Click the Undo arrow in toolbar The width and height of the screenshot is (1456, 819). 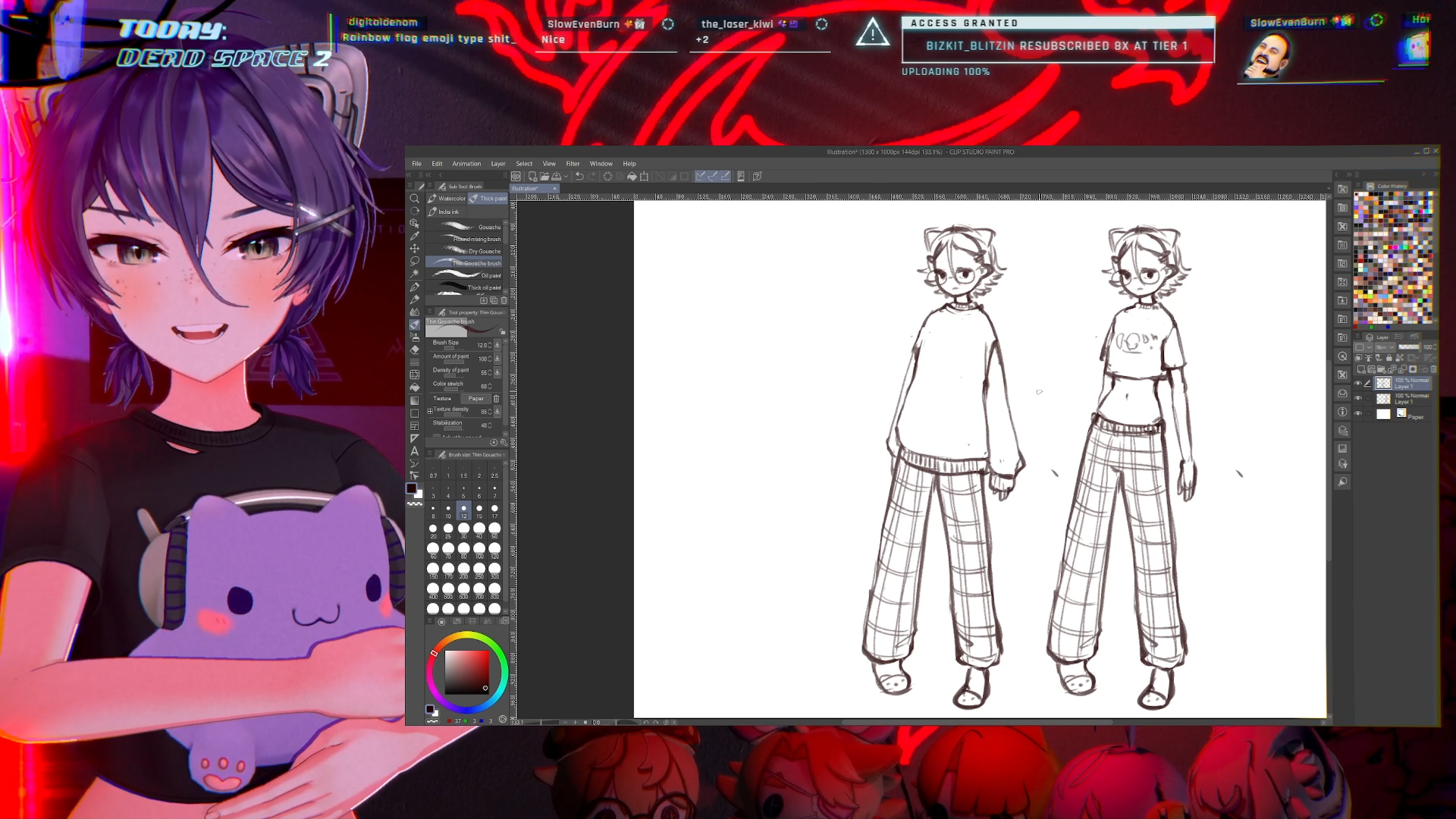579,176
